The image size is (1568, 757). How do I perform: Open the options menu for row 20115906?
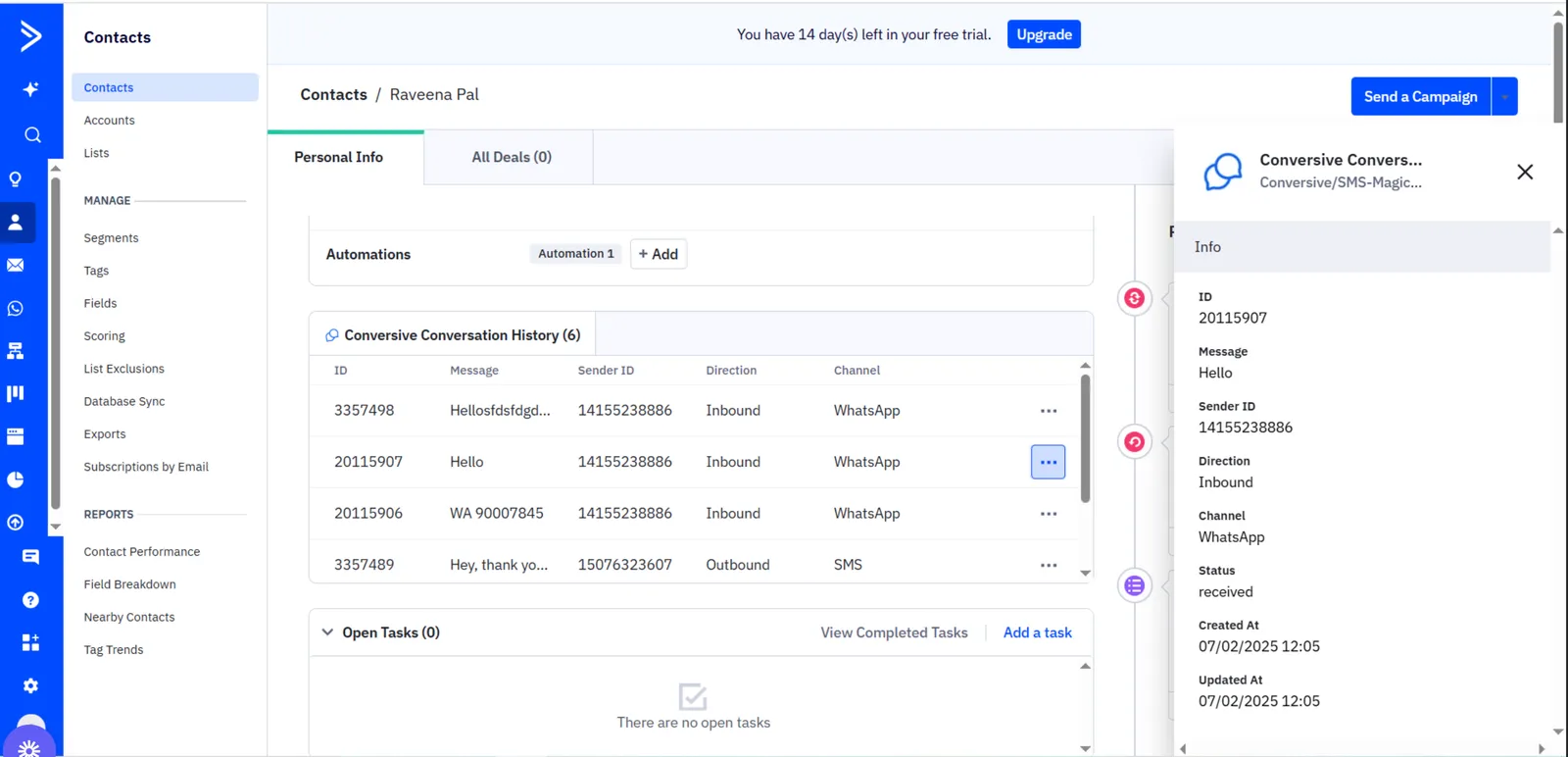(x=1049, y=514)
